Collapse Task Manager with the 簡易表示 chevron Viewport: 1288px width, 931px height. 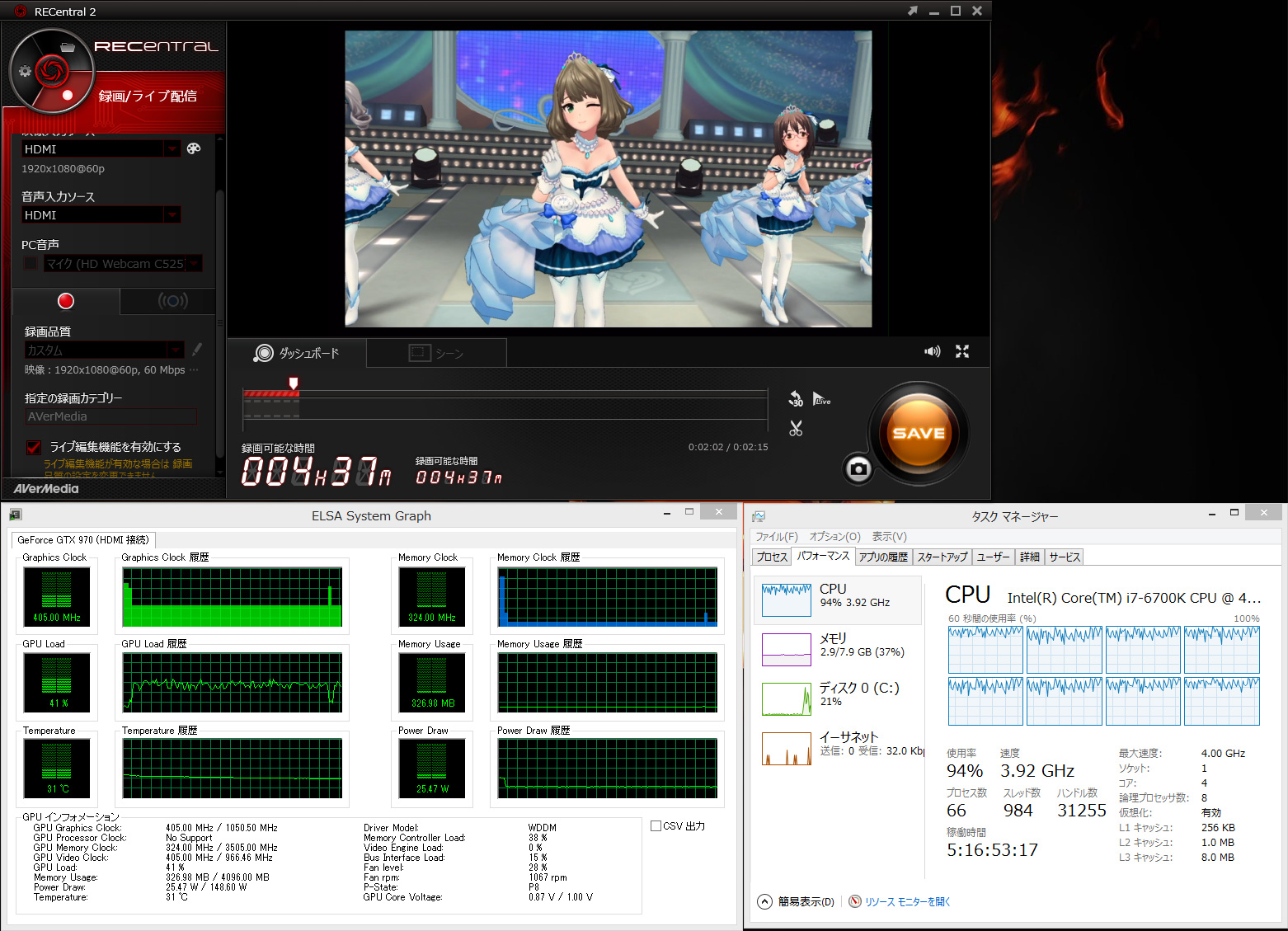tap(764, 901)
